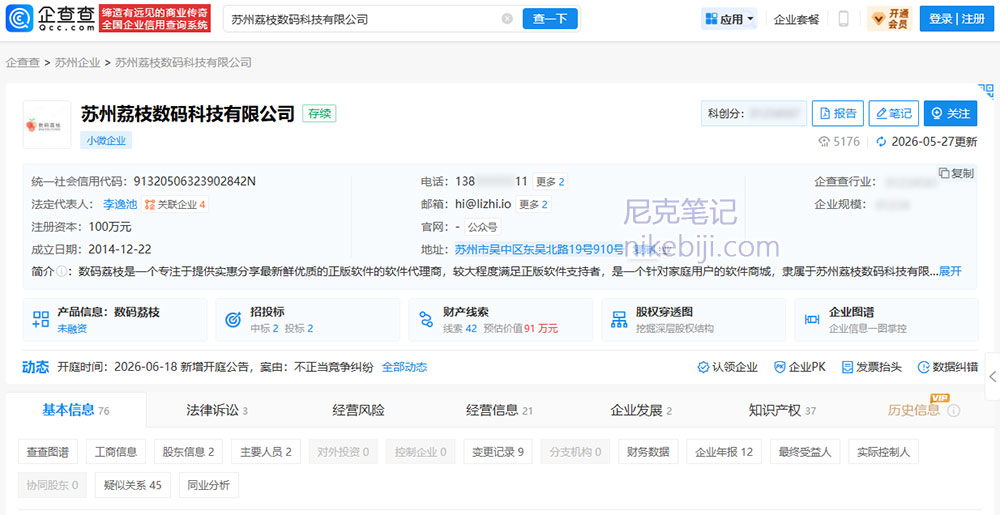Screen dimensions: 1000x515
Task: Expand 更多 2 next to email
Action: coord(533,204)
